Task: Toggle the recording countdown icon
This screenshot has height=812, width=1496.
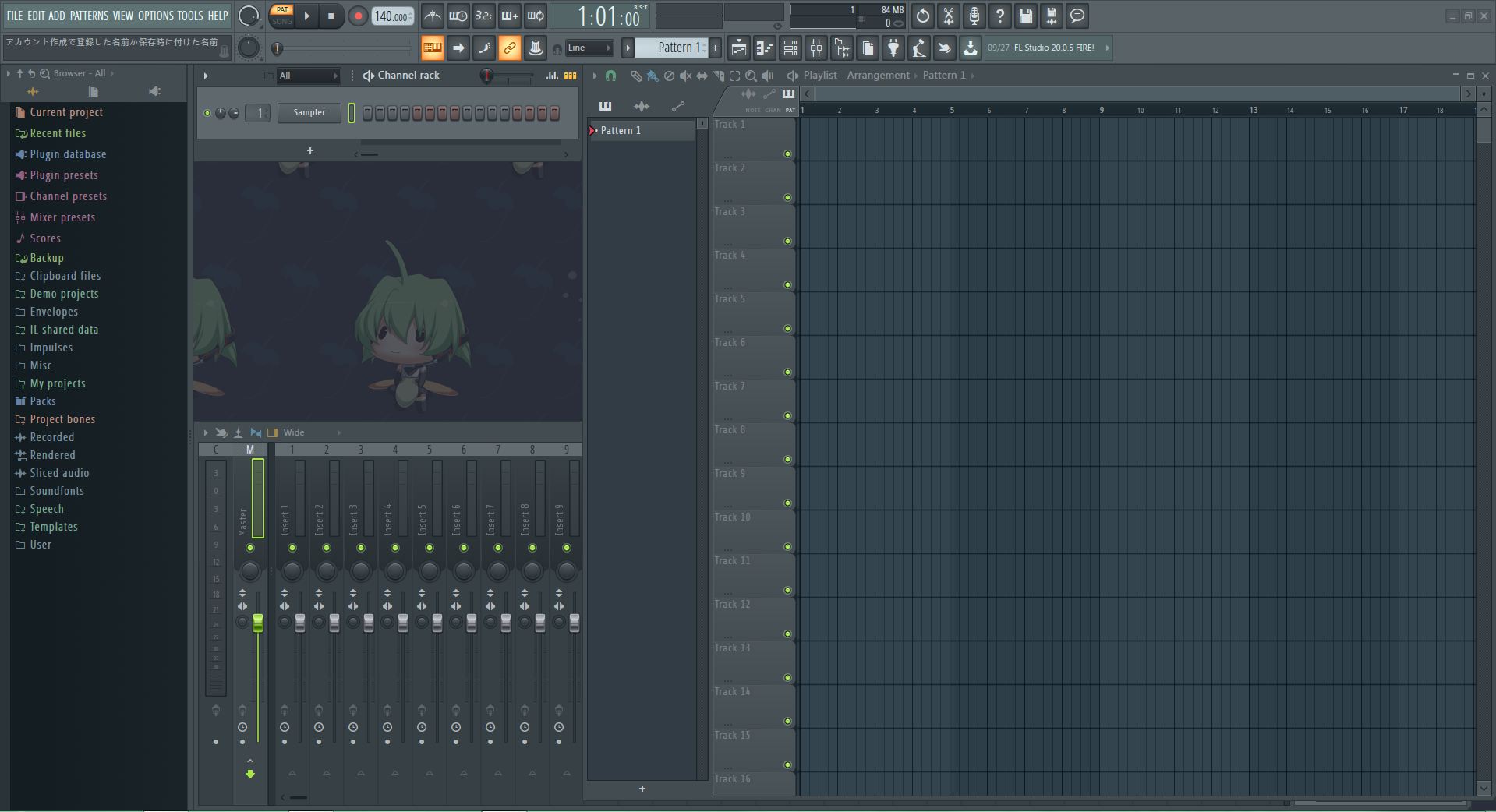Action: coord(484,16)
